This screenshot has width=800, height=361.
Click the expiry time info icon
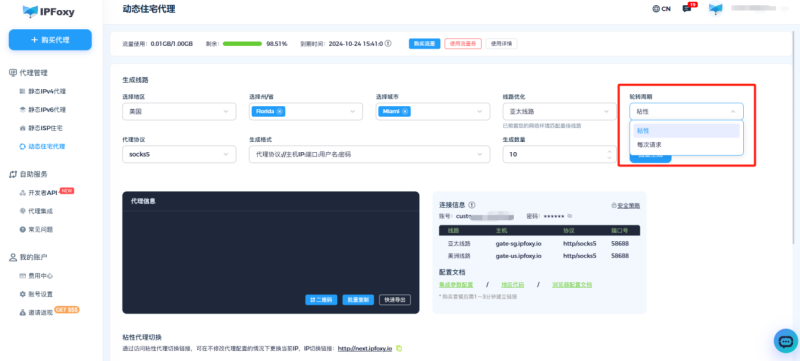(388, 44)
